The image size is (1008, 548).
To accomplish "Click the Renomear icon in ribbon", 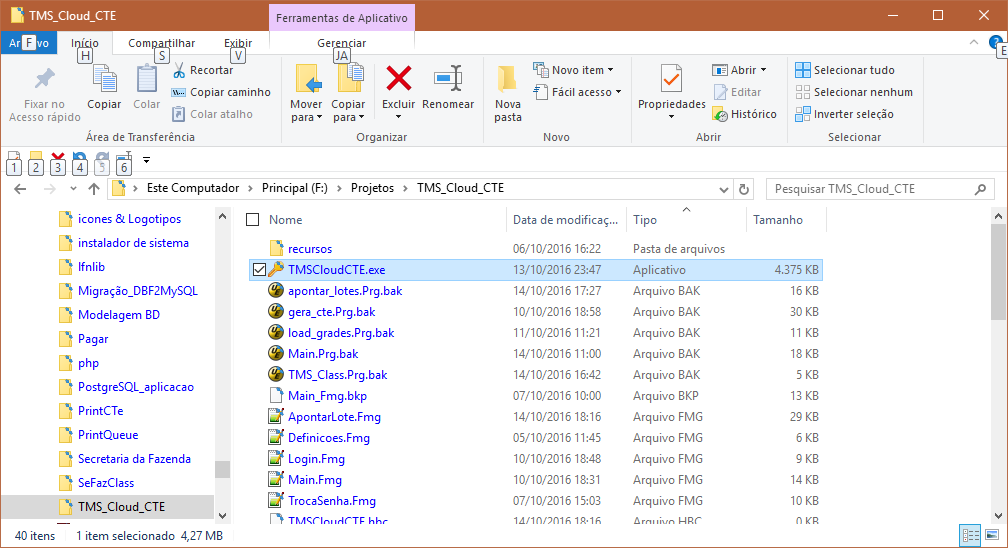I will pyautogui.click(x=447, y=79).
